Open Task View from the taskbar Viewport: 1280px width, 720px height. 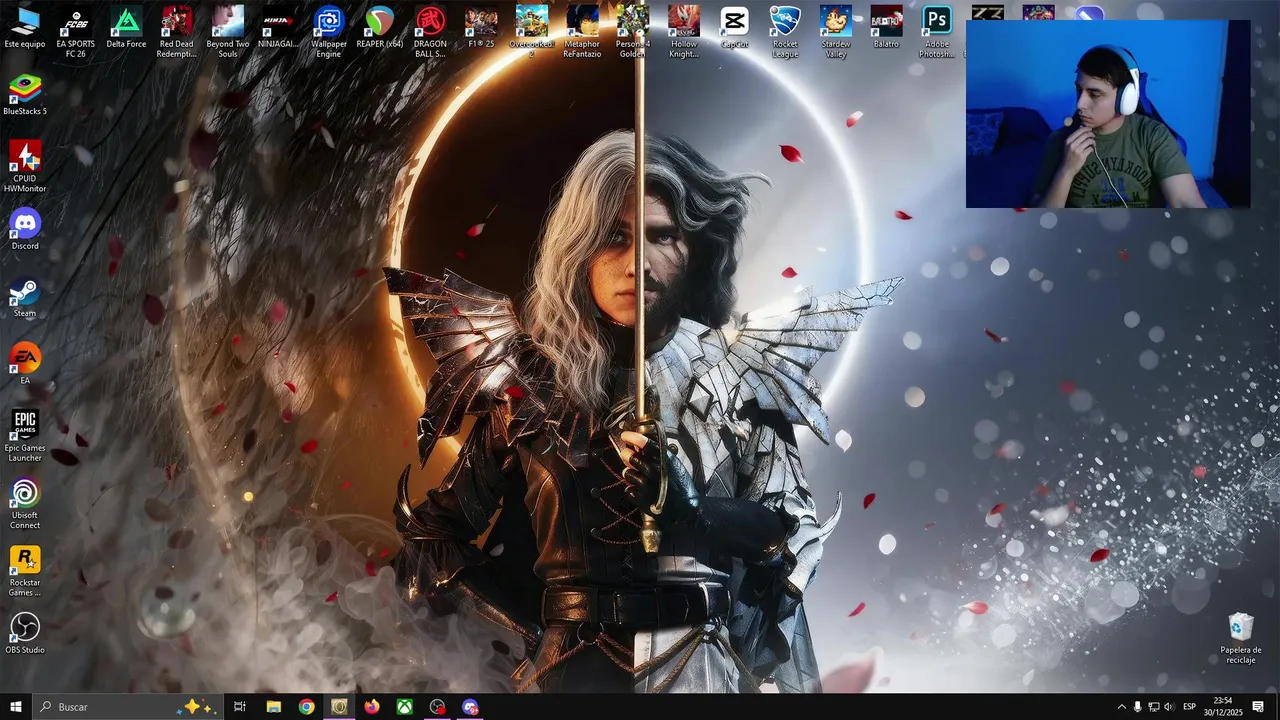[240, 707]
